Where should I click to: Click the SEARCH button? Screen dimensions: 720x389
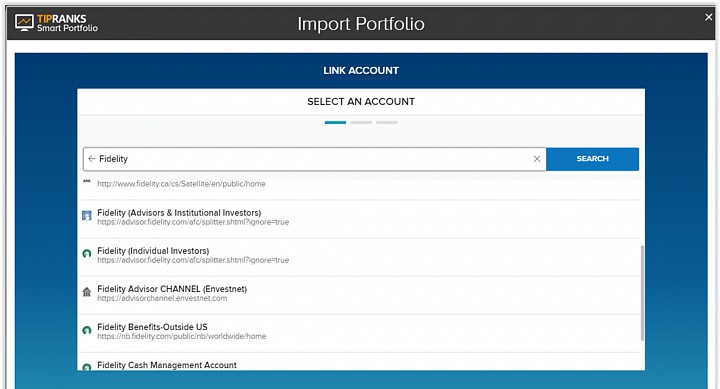[592, 159]
